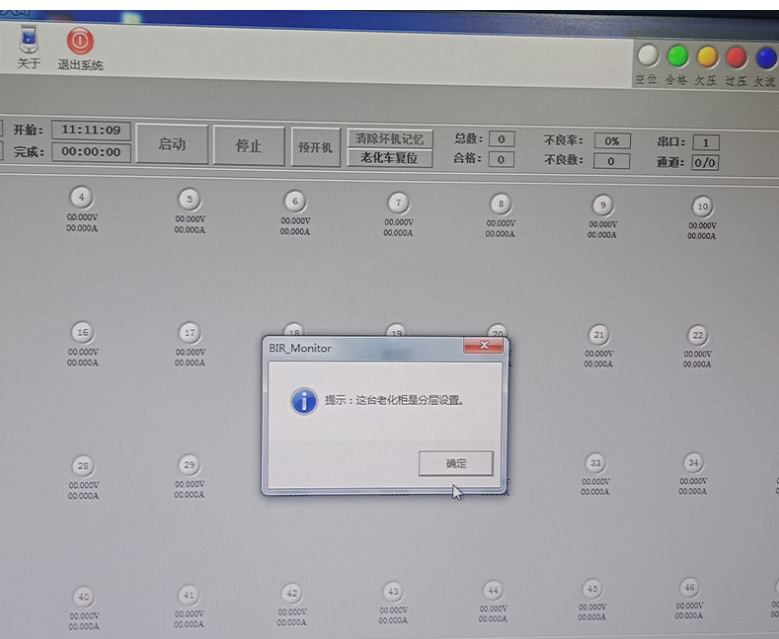Screen dimensions: 779x639
Task: Select channel 41 indicator
Action: click(188, 595)
